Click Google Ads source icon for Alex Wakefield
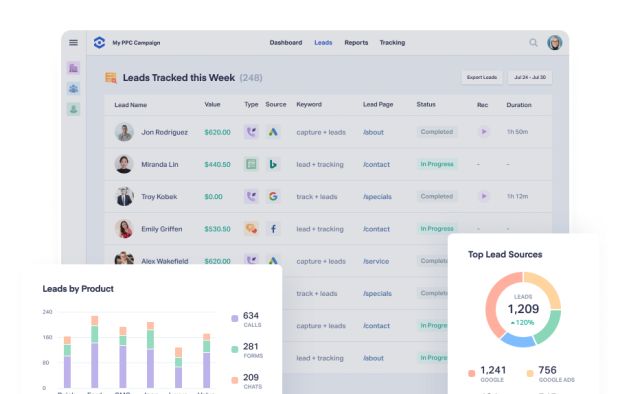Image resolution: width=618 pixels, height=394 pixels. coord(273,260)
